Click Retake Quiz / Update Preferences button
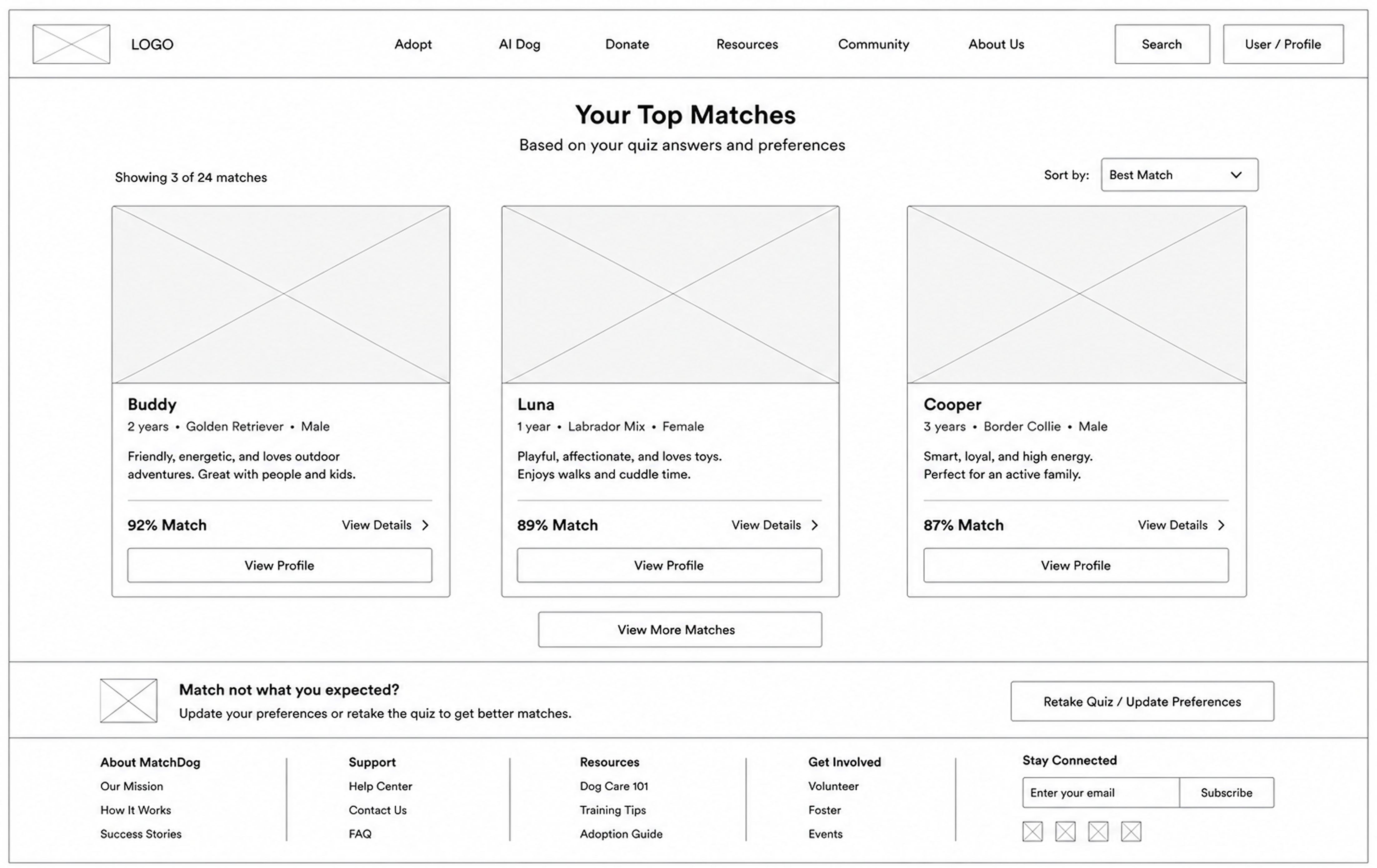 1142,701
